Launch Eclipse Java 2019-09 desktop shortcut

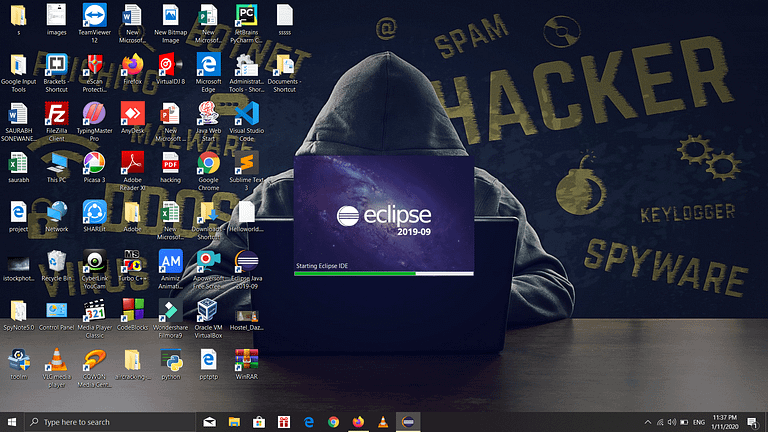point(246,269)
